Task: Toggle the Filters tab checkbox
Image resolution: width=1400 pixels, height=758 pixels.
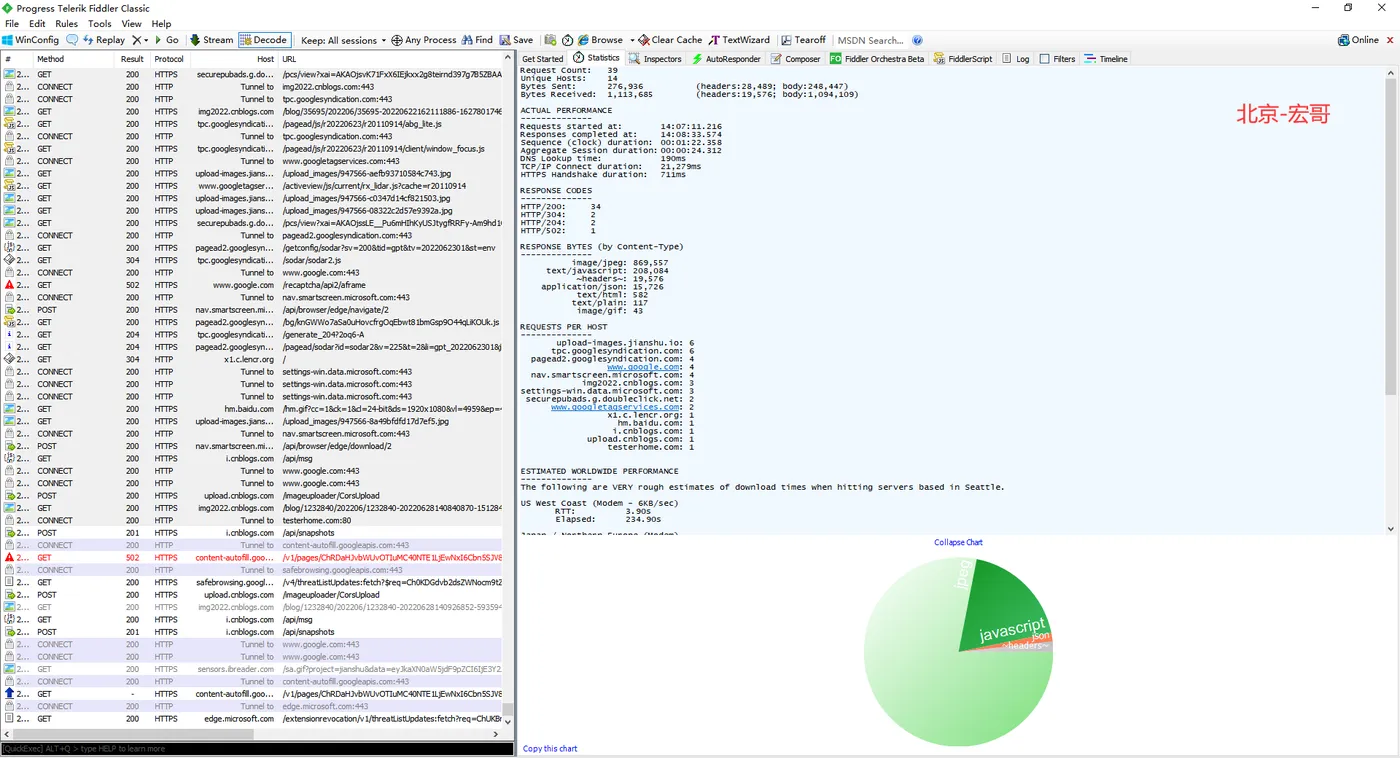Action: point(1044,59)
